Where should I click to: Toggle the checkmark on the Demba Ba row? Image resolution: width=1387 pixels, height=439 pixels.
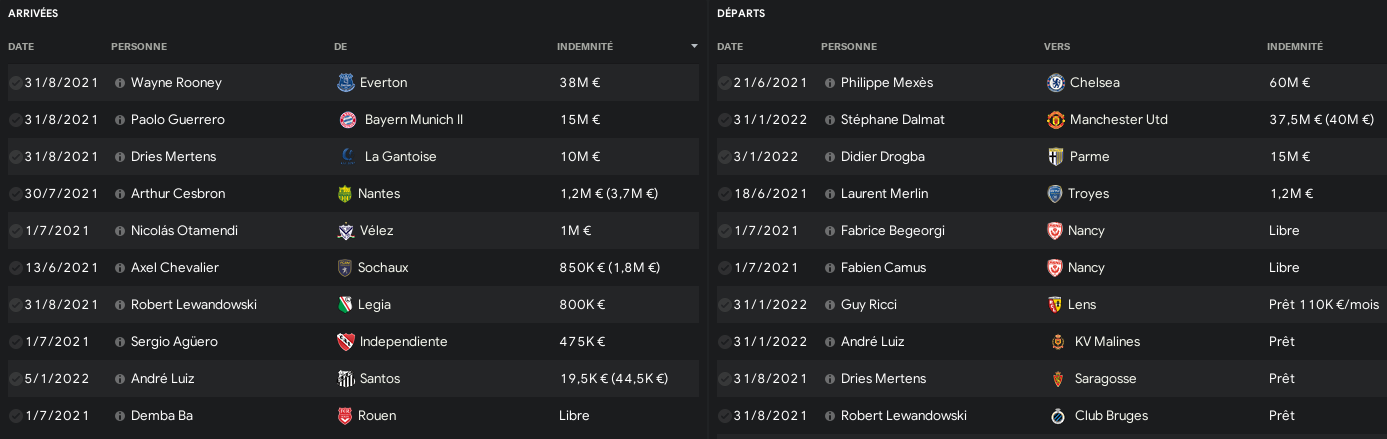click(15, 416)
